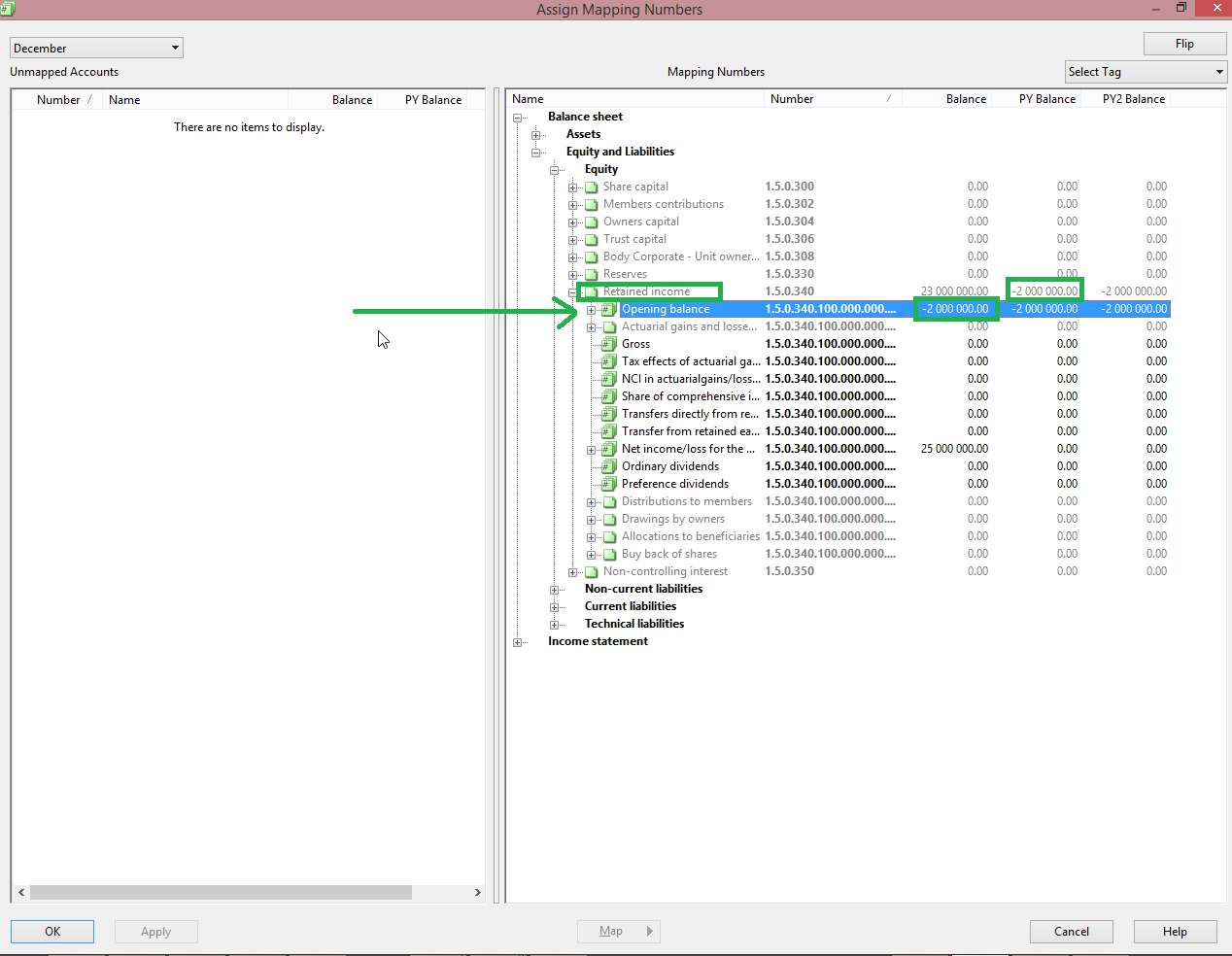
Task: Click the Help button
Action: coord(1175,932)
